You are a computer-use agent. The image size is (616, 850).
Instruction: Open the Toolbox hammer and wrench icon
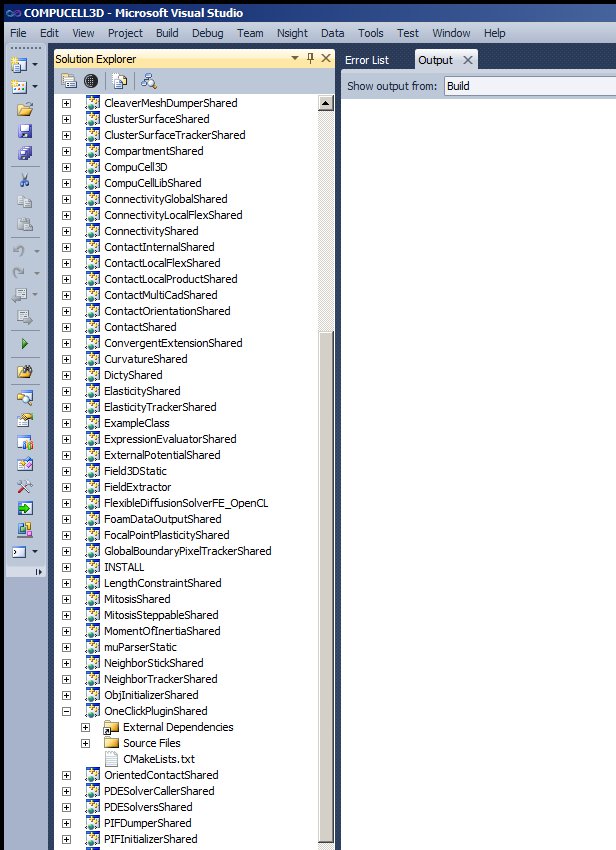coord(25,486)
